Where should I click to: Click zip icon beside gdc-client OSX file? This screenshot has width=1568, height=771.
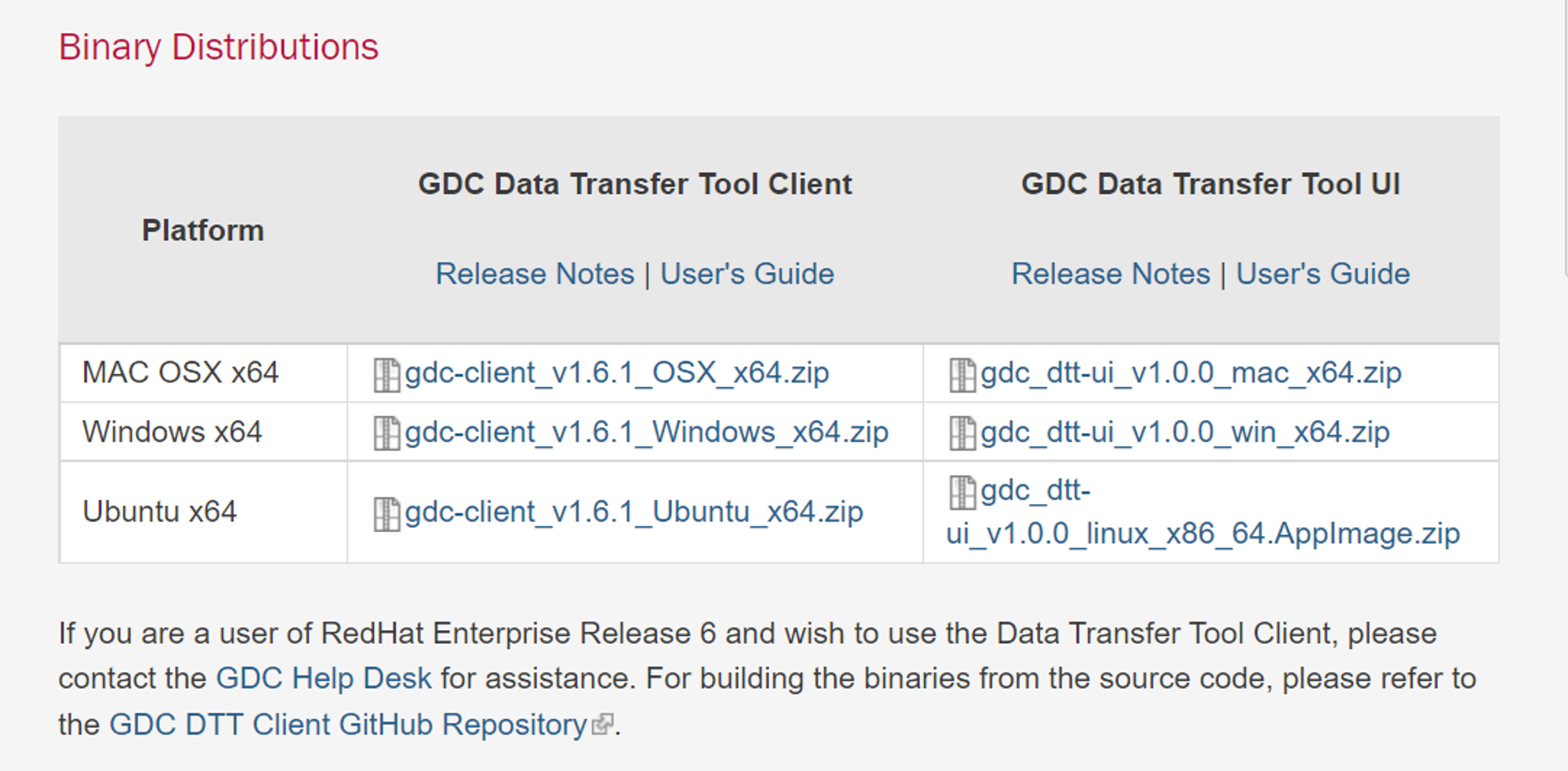[387, 375]
